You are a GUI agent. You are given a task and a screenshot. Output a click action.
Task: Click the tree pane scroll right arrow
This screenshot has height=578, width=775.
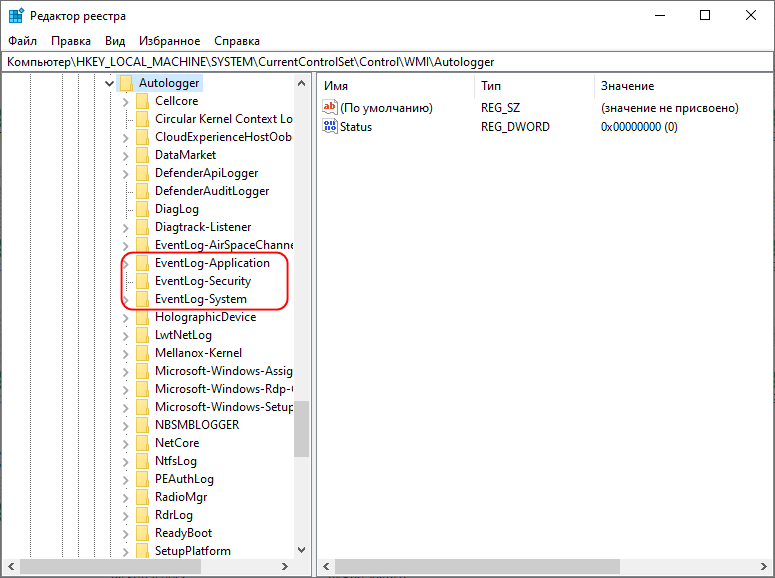point(285,567)
